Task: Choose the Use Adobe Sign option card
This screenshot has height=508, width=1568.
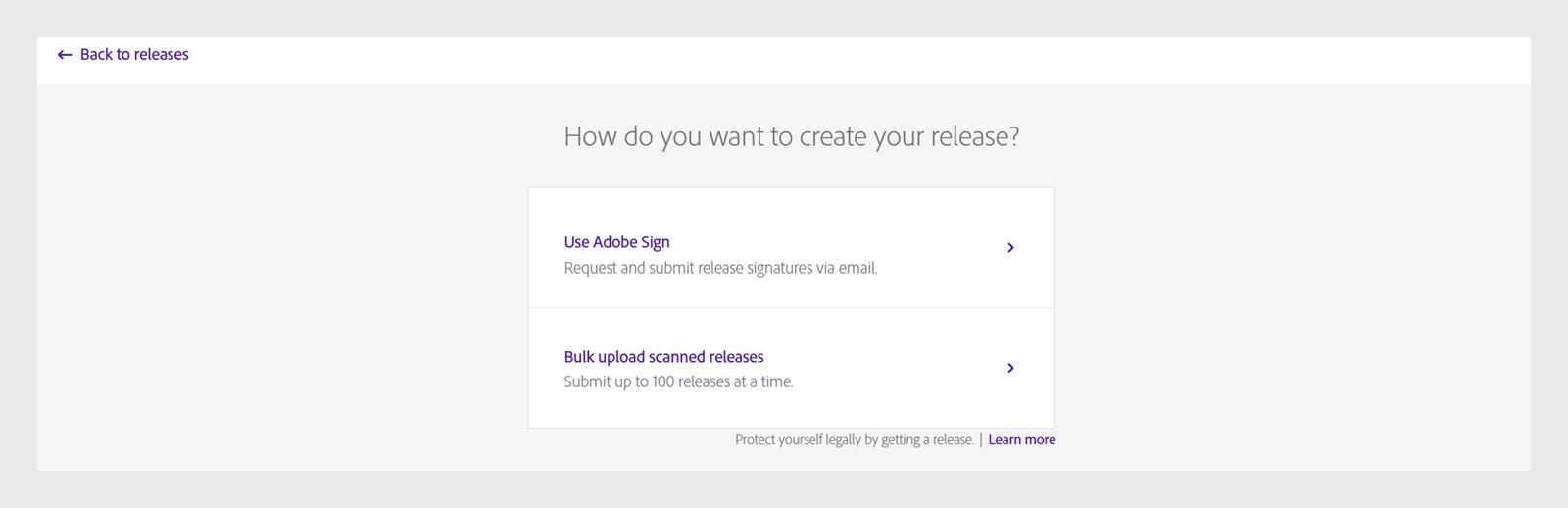Action: [792, 248]
